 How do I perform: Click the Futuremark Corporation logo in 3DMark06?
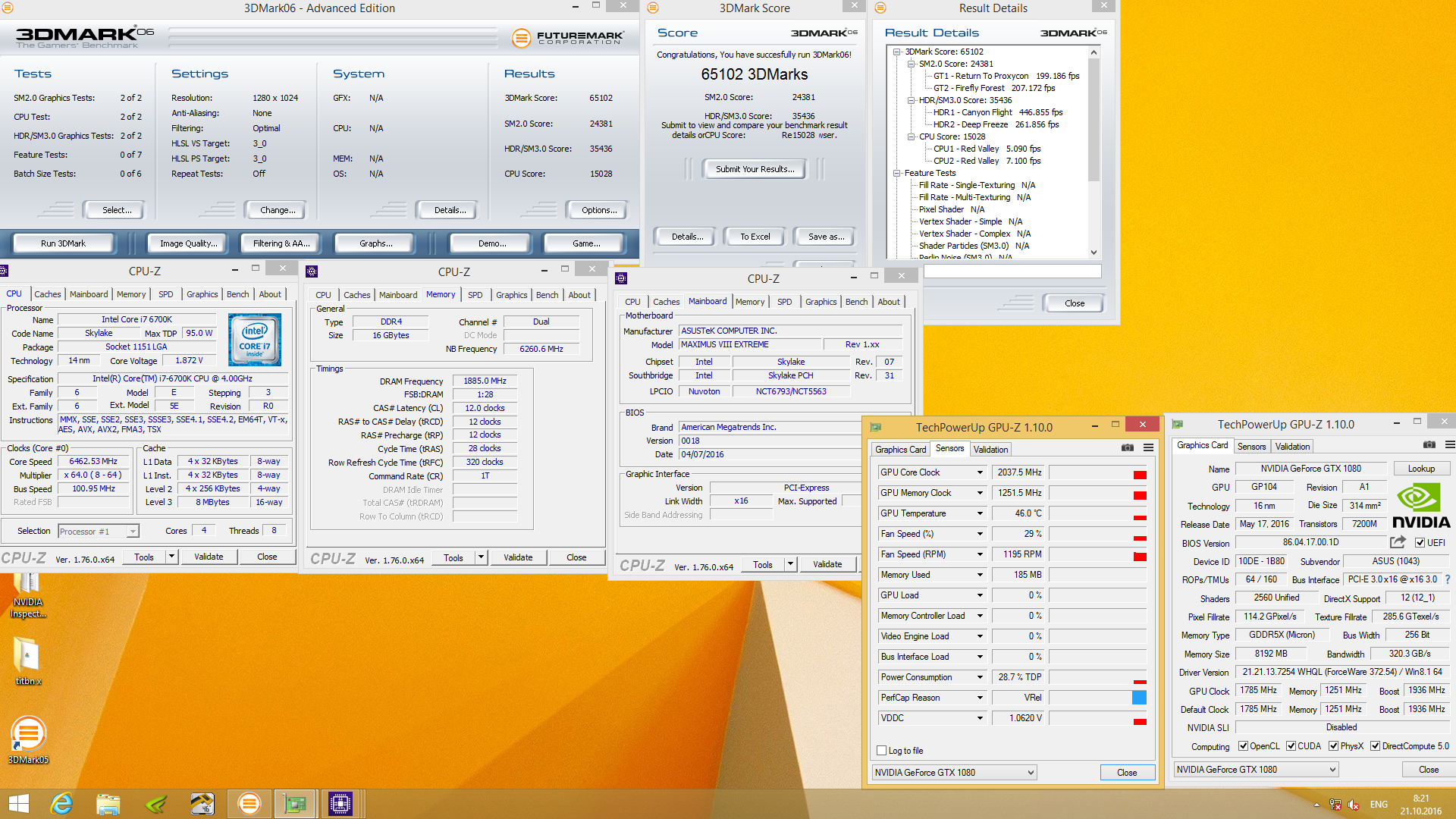pyautogui.click(x=568, y=37)
